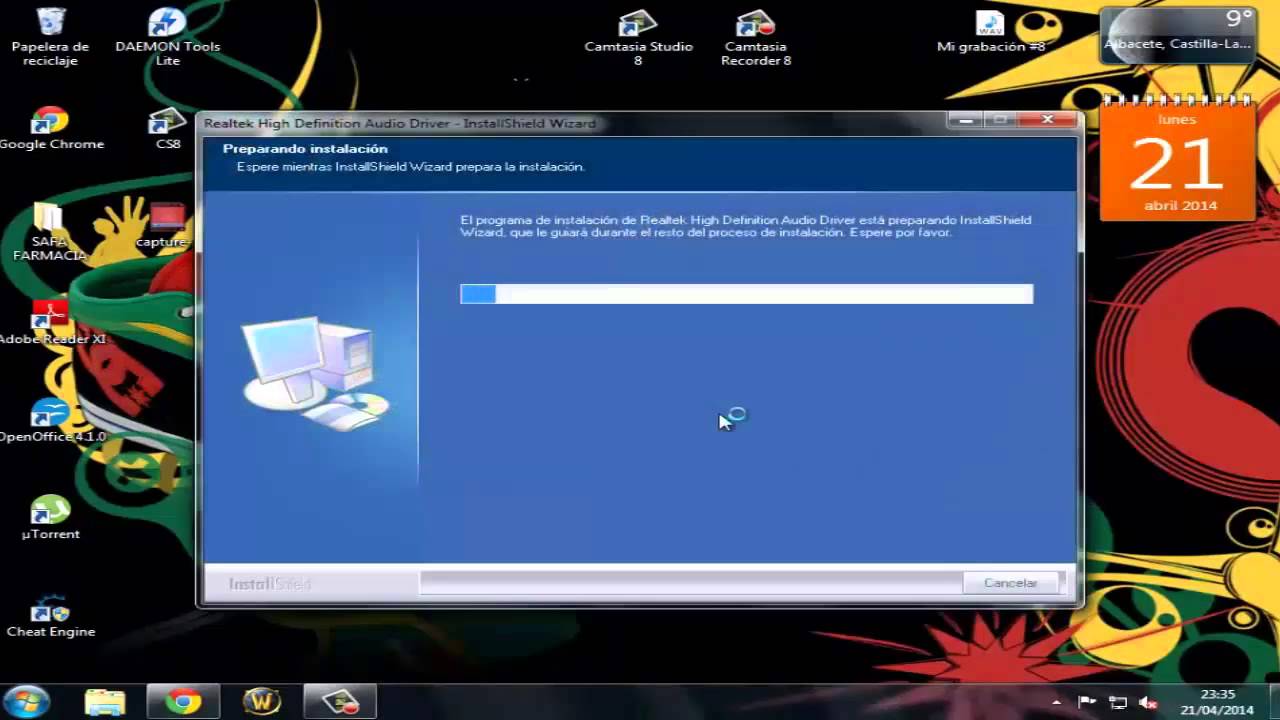Show hidden system tray icons
The height and width of the screenshot is (720, 1280).
(1057, 702)
